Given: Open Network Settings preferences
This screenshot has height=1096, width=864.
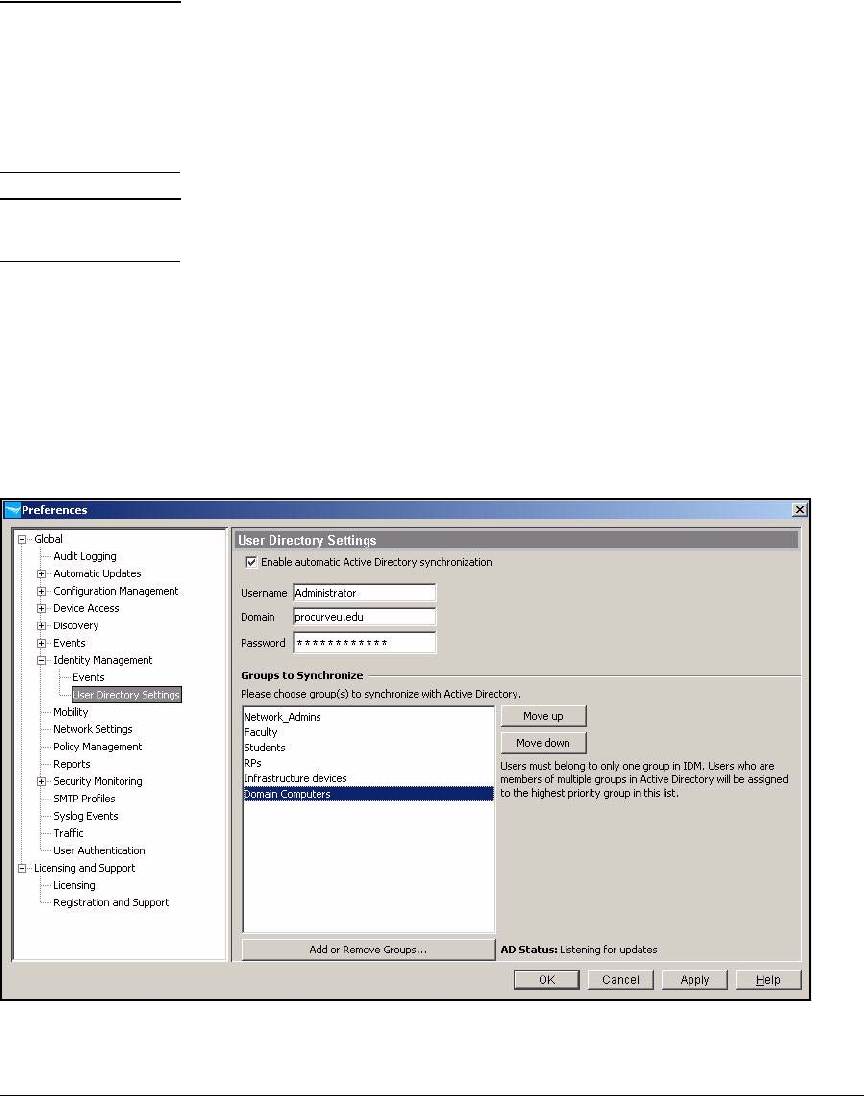Looking at the screenshot, I should [x=92, y=729].
